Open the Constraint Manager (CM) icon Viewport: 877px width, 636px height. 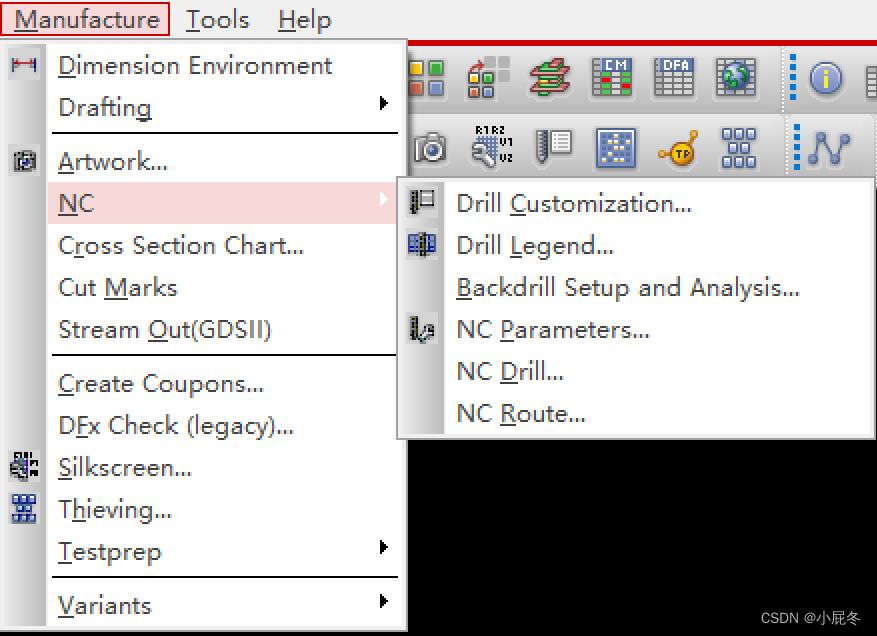pyautogui.click(x=612, y=77)
